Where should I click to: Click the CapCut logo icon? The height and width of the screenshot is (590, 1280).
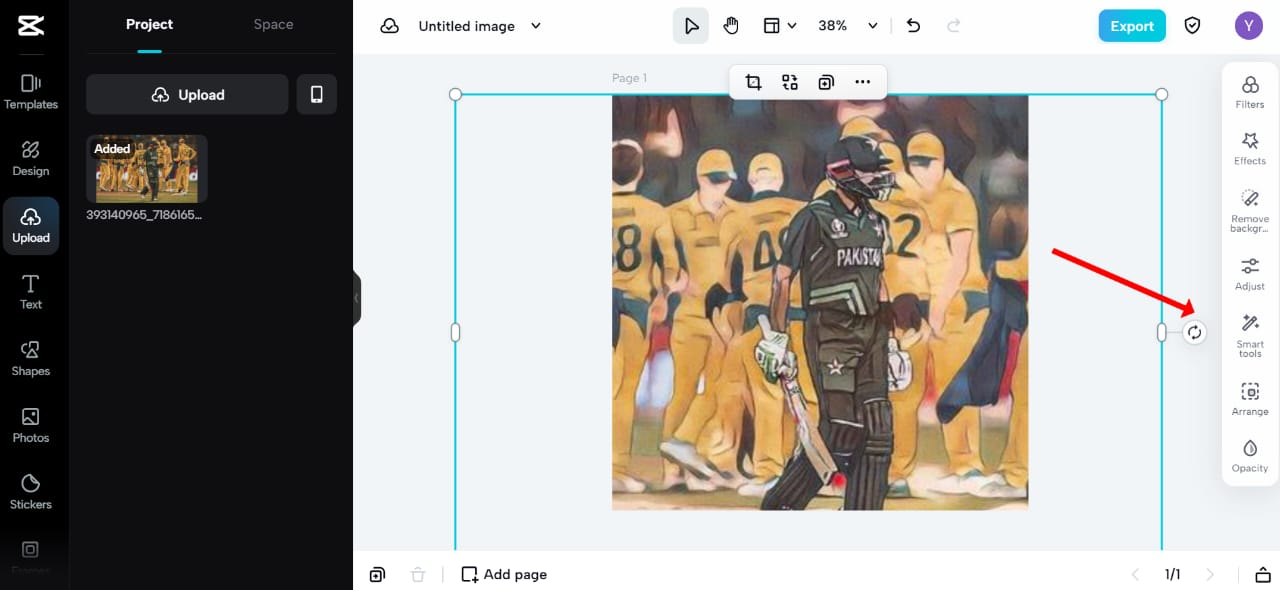coord(31,26)
